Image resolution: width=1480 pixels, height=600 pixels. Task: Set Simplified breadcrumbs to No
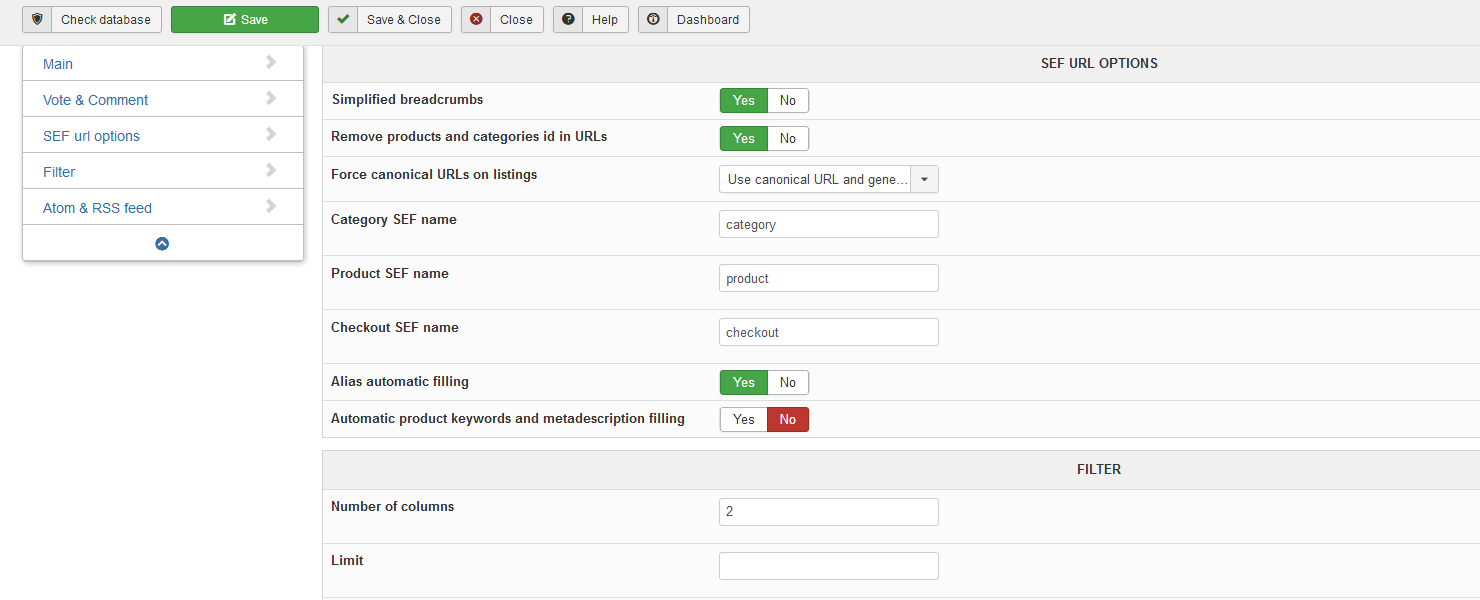pyautogui.click(x=788, y=101)
